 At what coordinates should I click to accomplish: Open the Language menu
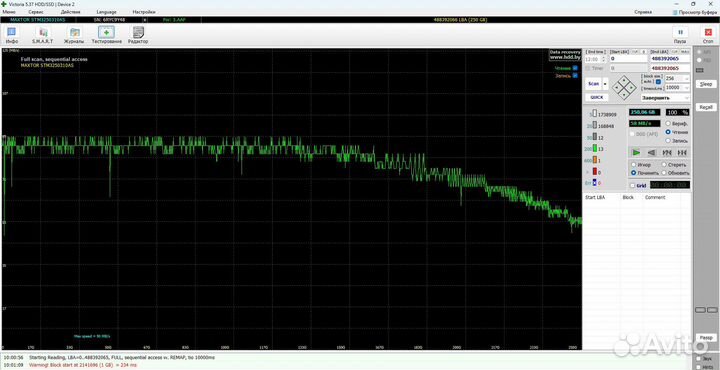point(107,11)
